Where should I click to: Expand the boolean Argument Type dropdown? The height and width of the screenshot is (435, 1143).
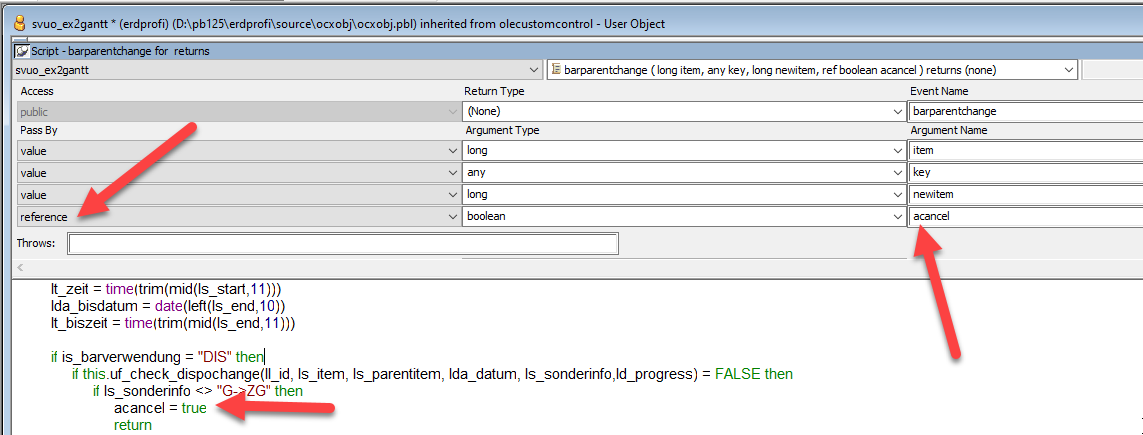(897, 216)
